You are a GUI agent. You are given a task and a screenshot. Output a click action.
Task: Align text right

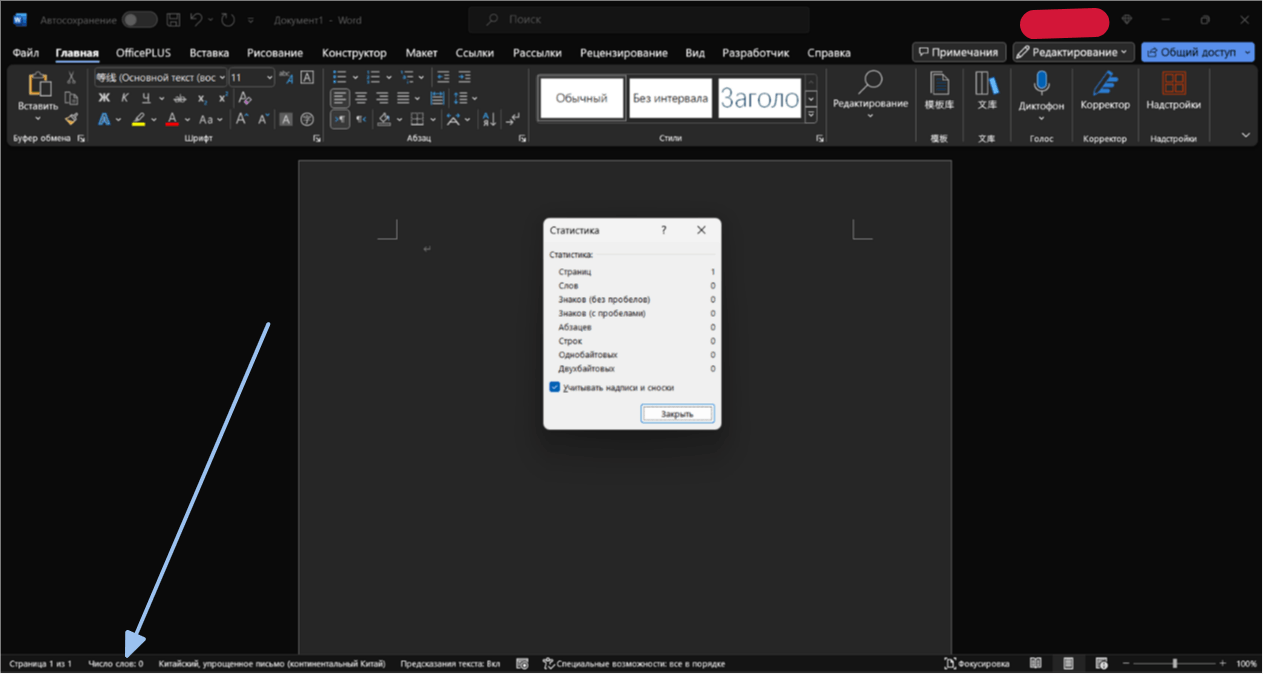pyautogui.click(x=382, y=98)
